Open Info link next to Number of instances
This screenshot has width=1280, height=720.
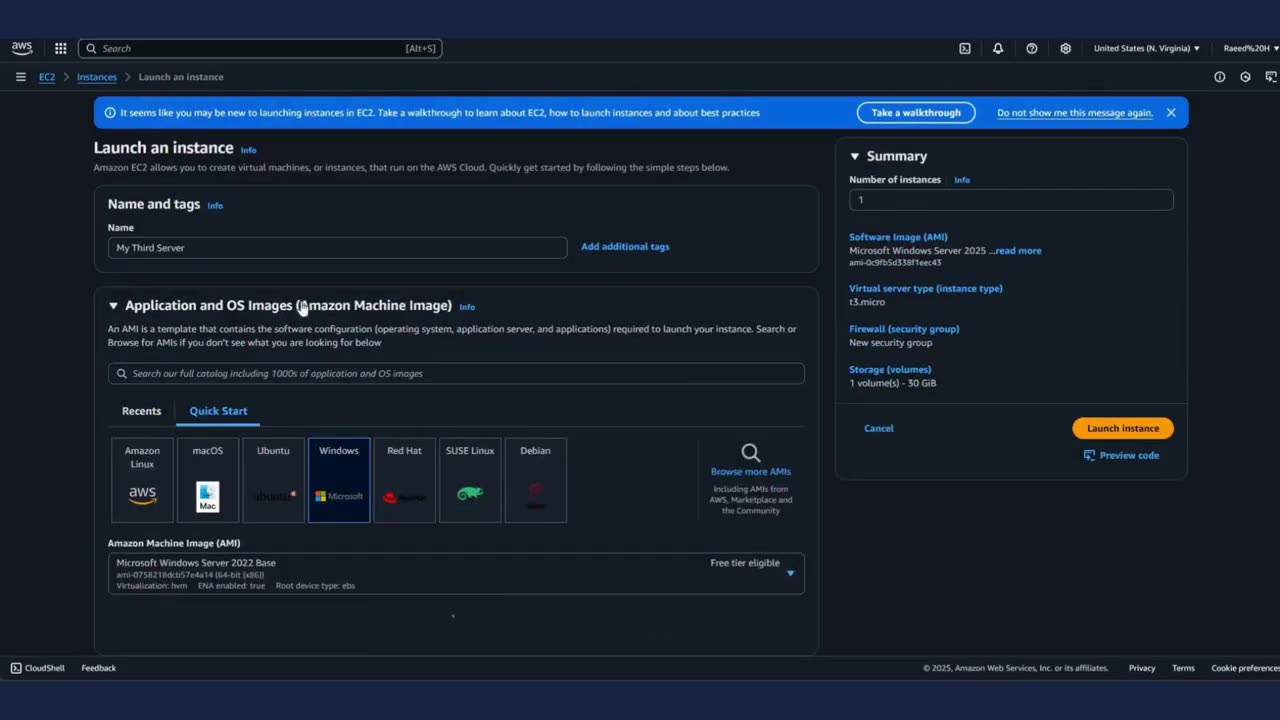coord(962,180)
